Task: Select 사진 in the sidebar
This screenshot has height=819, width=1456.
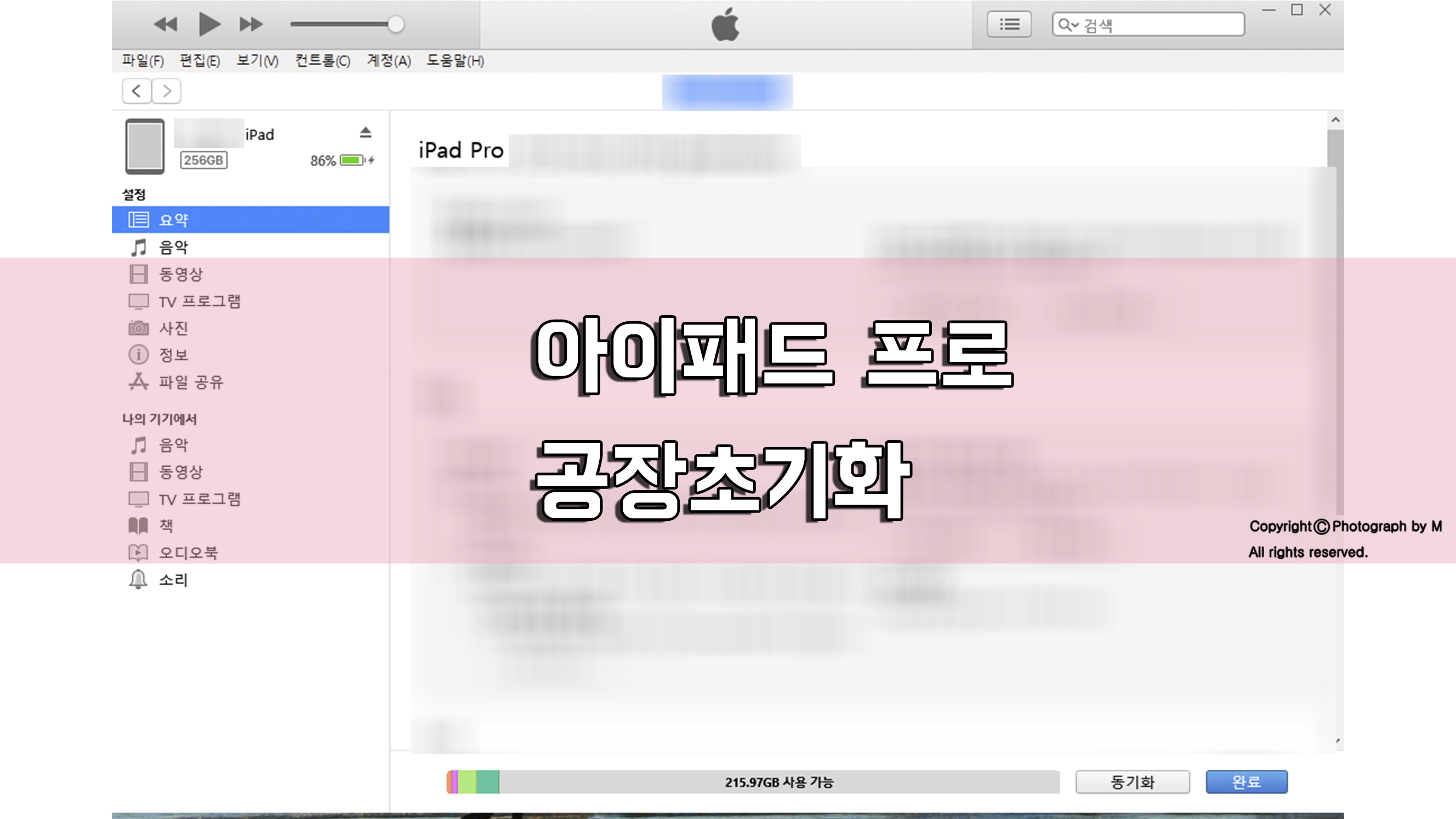Action: click(x=174, y=328)
